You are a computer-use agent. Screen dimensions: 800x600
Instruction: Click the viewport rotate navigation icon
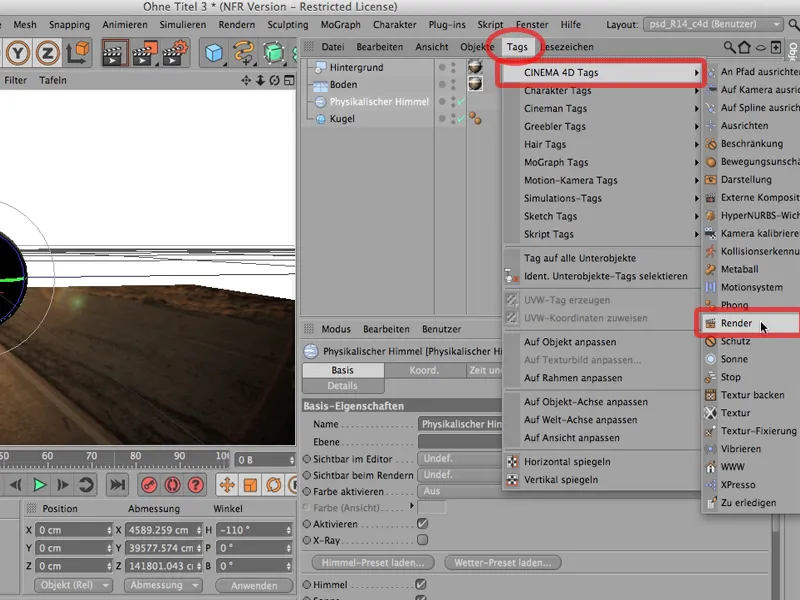[274, 80]
